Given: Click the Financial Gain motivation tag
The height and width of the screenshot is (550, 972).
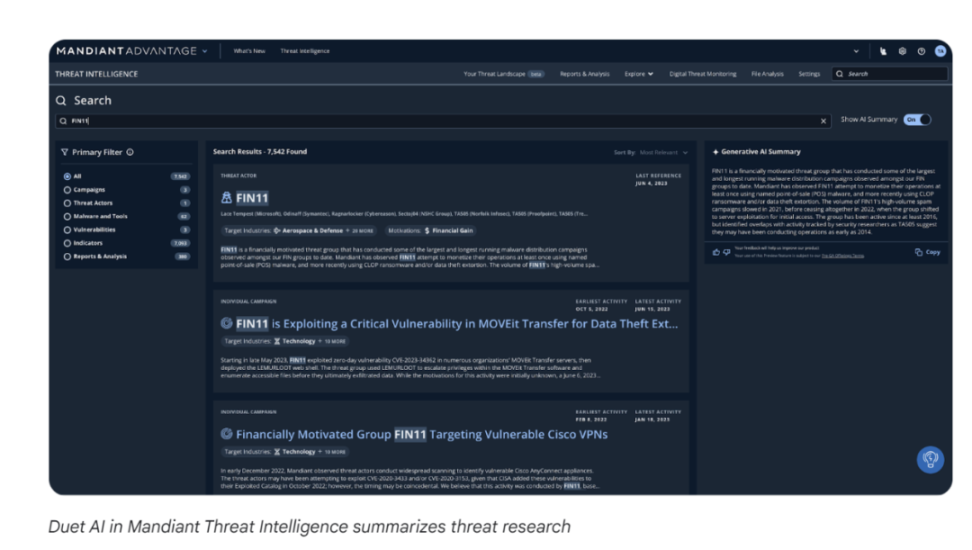Looking at the screenshot, I should coord(431,231).
